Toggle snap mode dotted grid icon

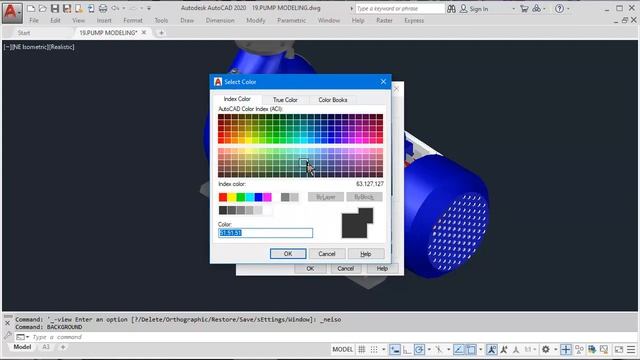(x=374, y=349)
